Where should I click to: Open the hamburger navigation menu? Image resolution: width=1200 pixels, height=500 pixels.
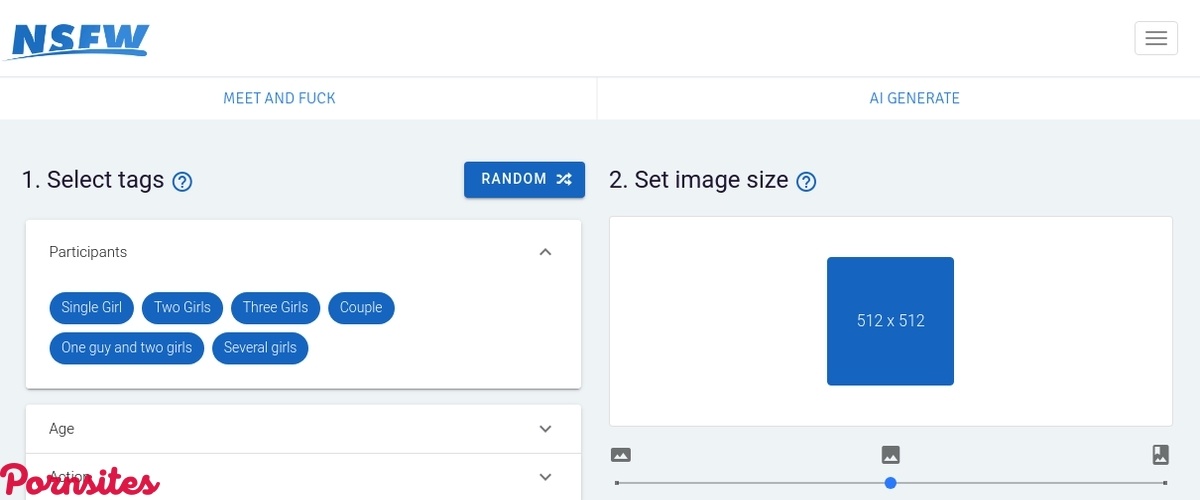pos(1155,38)
